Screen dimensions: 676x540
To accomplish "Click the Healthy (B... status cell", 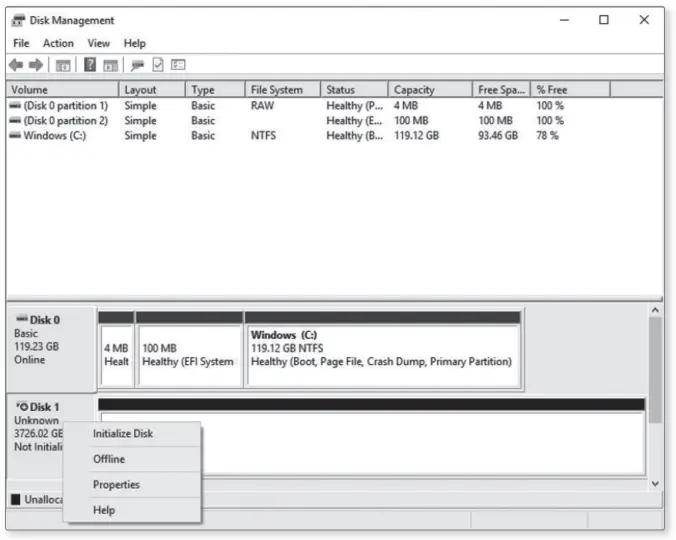I will click(354, 136).
